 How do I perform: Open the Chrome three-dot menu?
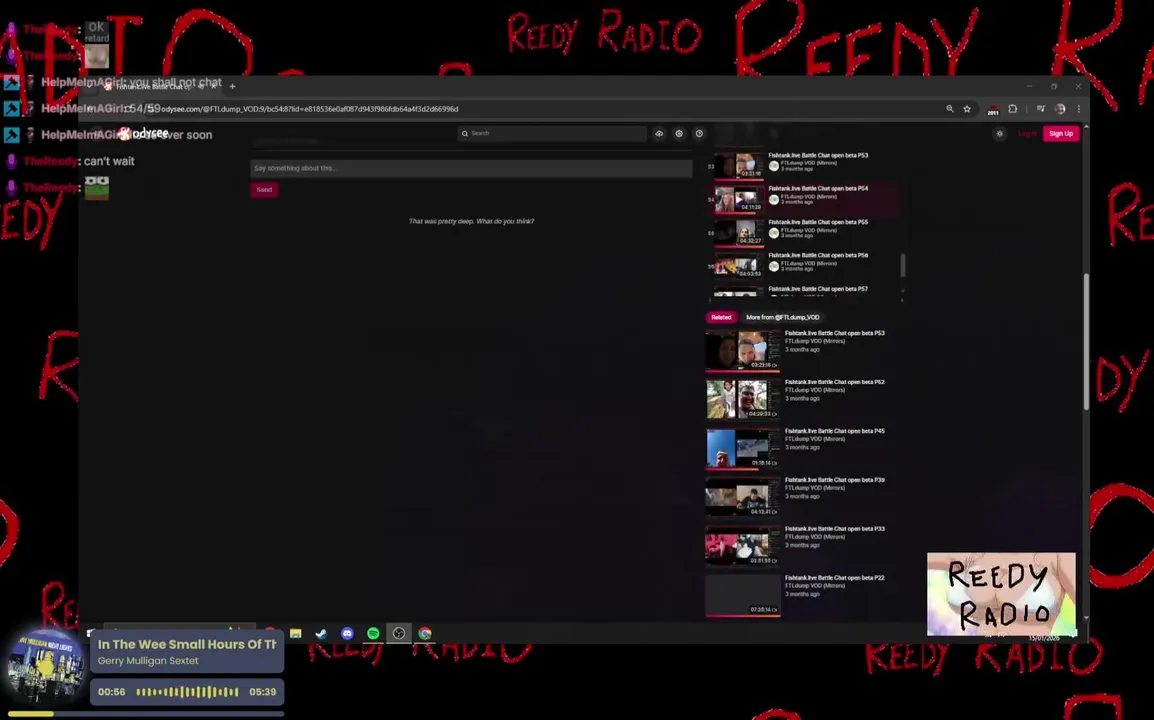click(x=1078, y=109)
